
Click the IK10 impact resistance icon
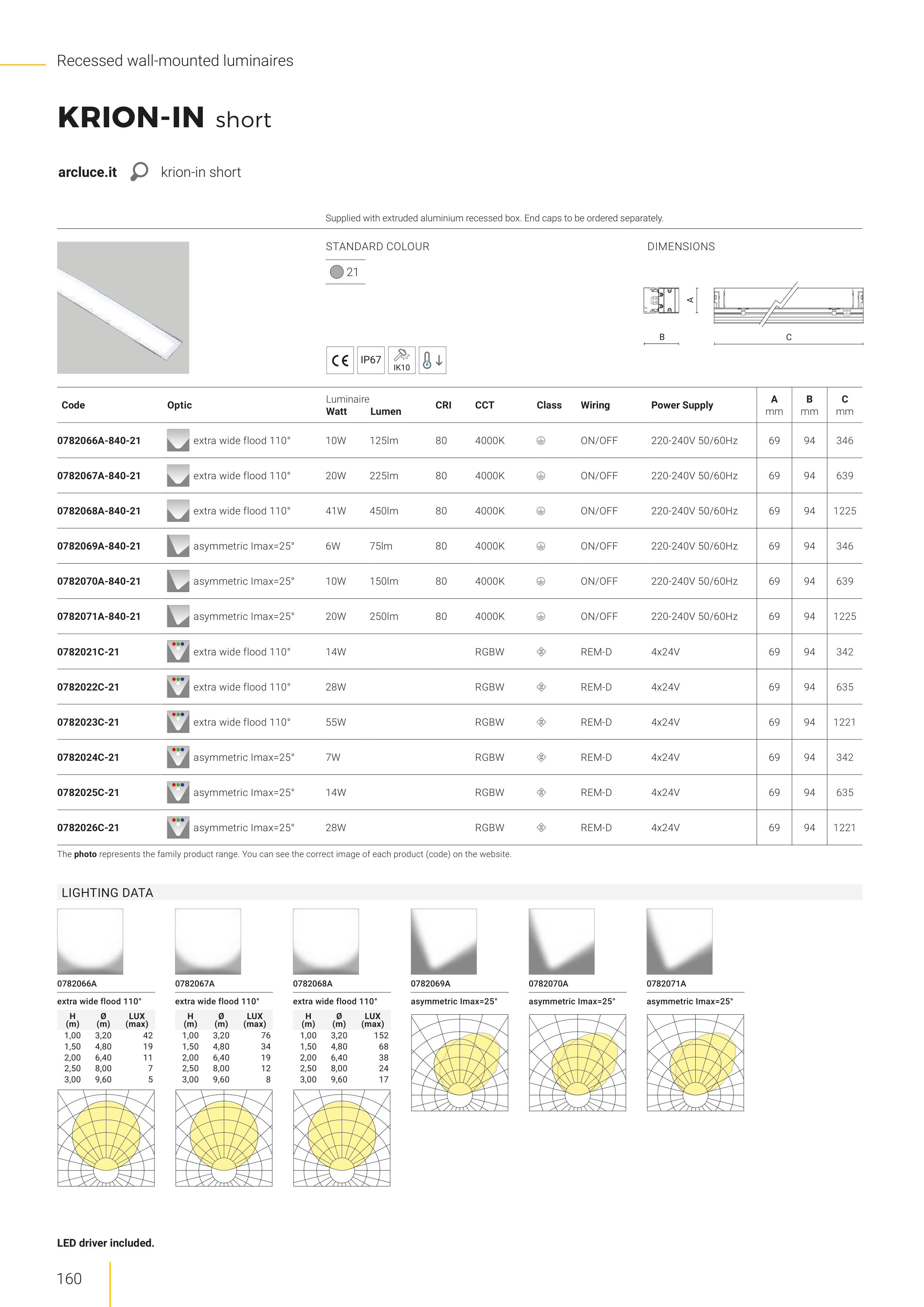click(401, 360)
